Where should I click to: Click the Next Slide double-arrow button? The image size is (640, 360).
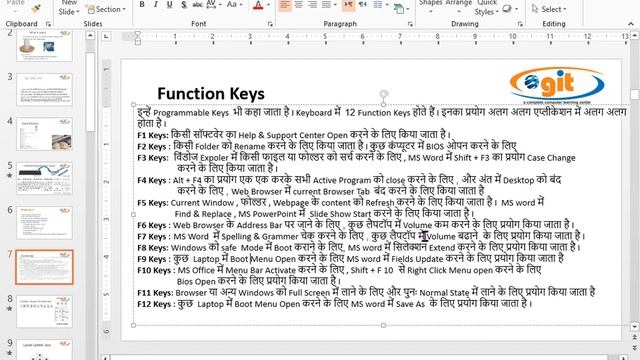635,348
